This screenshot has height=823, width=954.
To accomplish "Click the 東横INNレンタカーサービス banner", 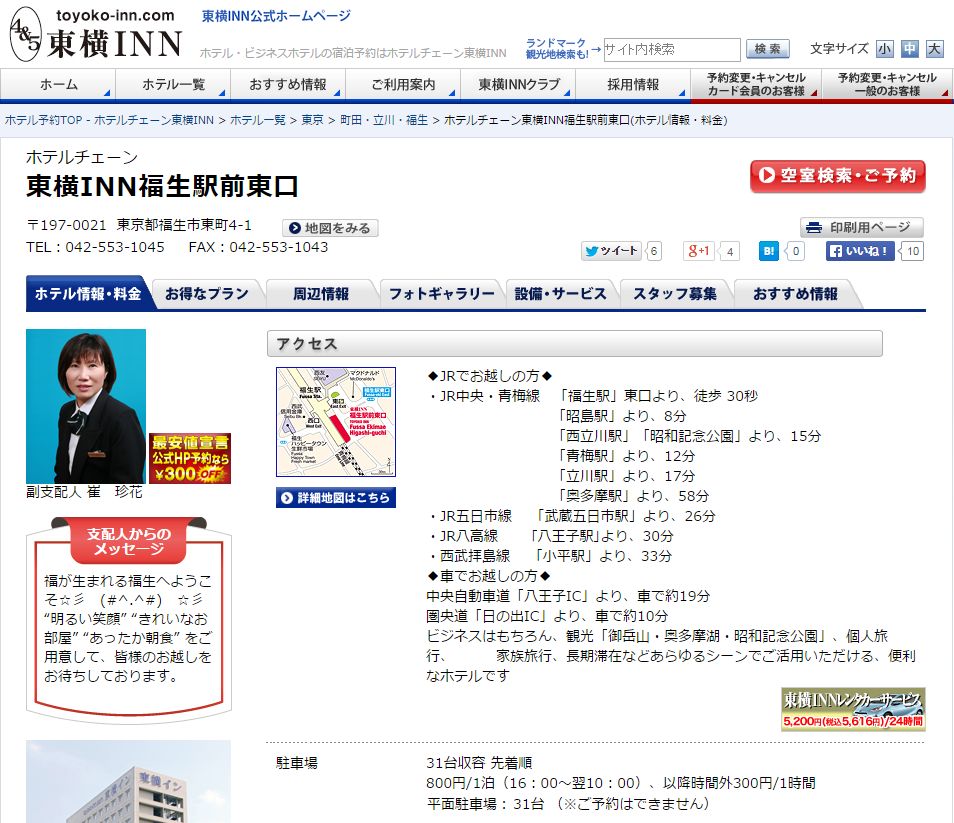I will click(x=853, y=709).
